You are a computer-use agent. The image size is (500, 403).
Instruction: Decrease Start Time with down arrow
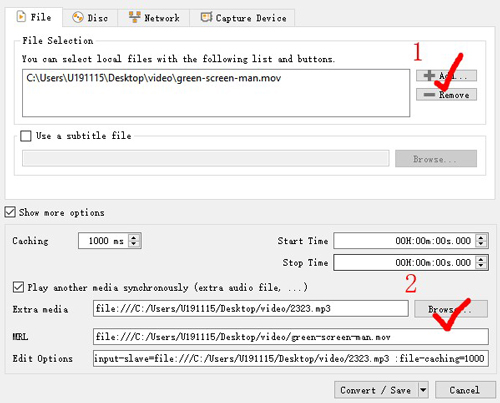point(481,244)
